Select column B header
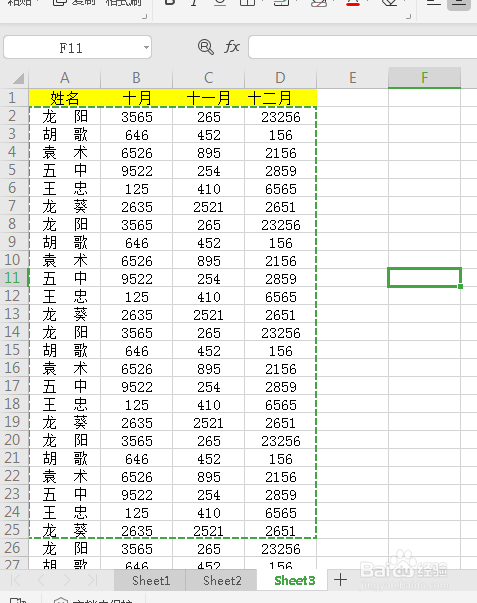This screenshot has height=603, width=477. tap(137, 78)
